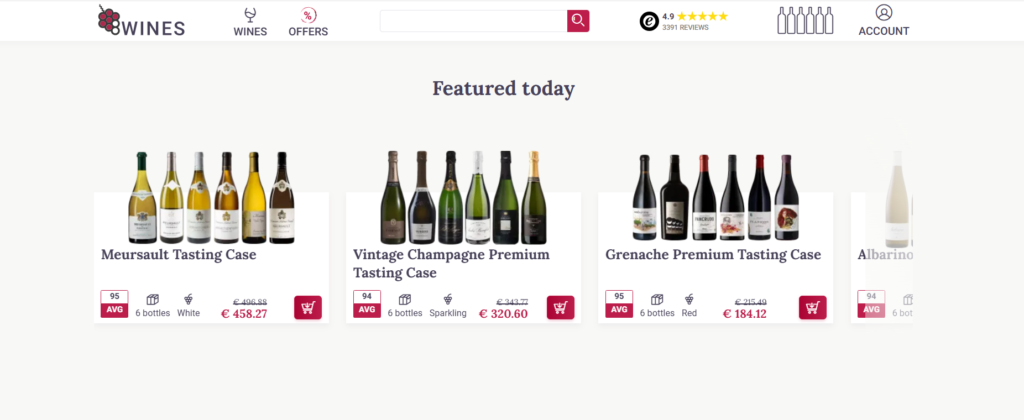Show the partially visible Albarino case card
The width and height of the screenshot is (1024, 420).
click(x=882, y=255)
